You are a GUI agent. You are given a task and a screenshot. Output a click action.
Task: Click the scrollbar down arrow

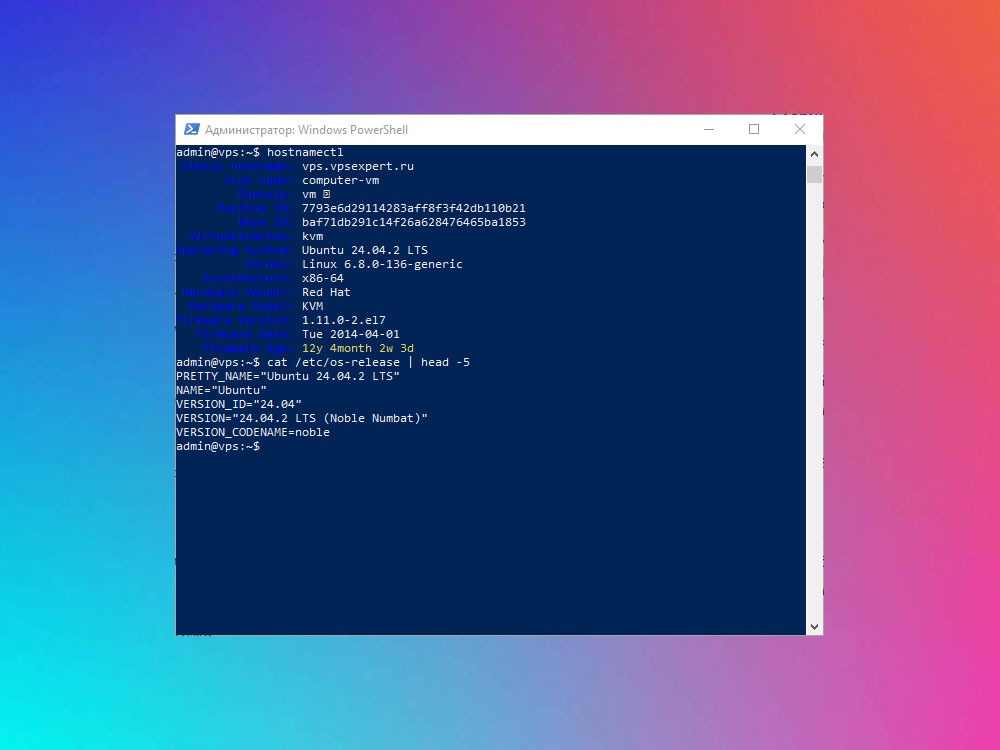click(814, 627)
